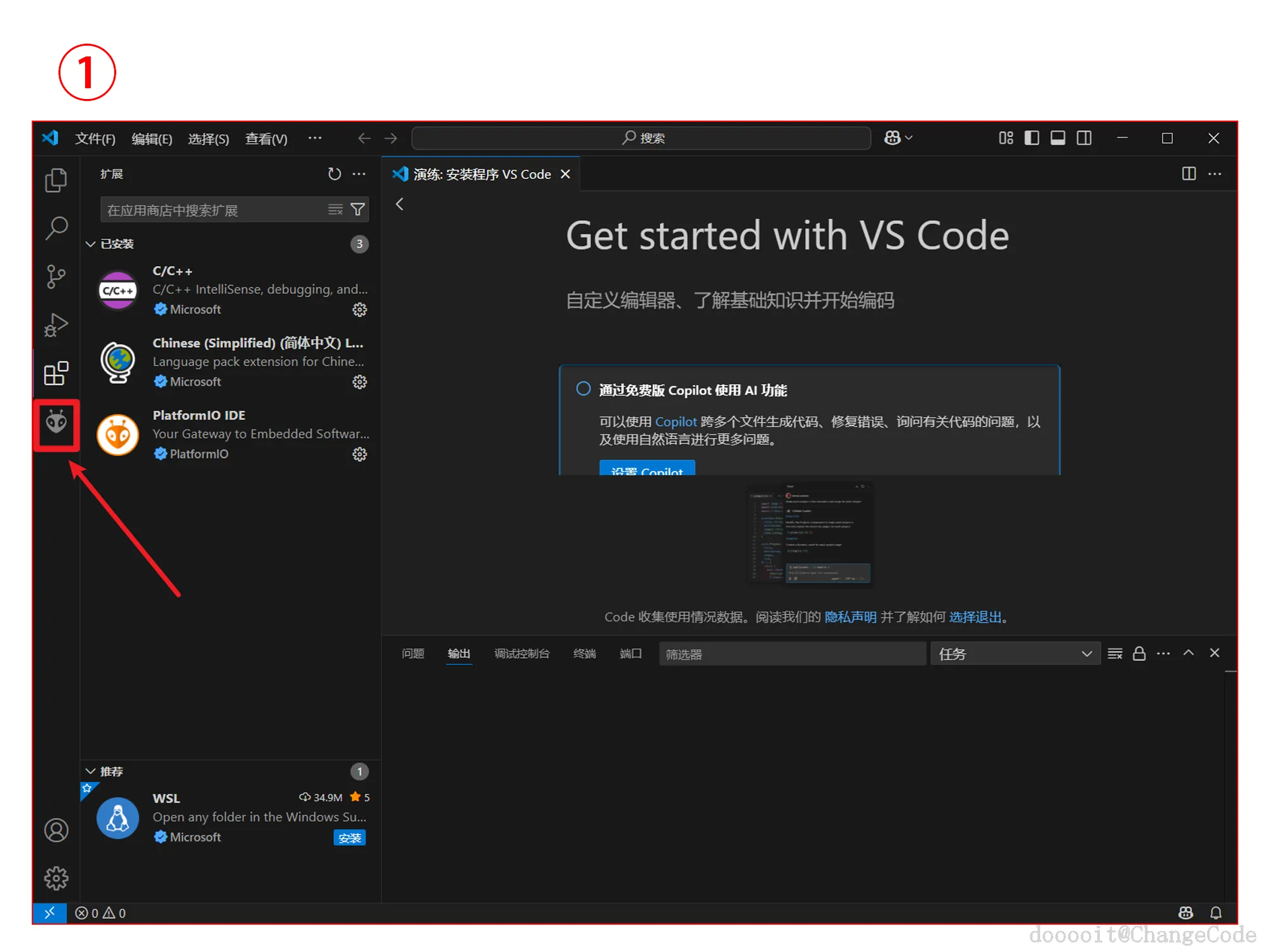Refresh the extensions list
1270x952 pixels.
(334, 174)
